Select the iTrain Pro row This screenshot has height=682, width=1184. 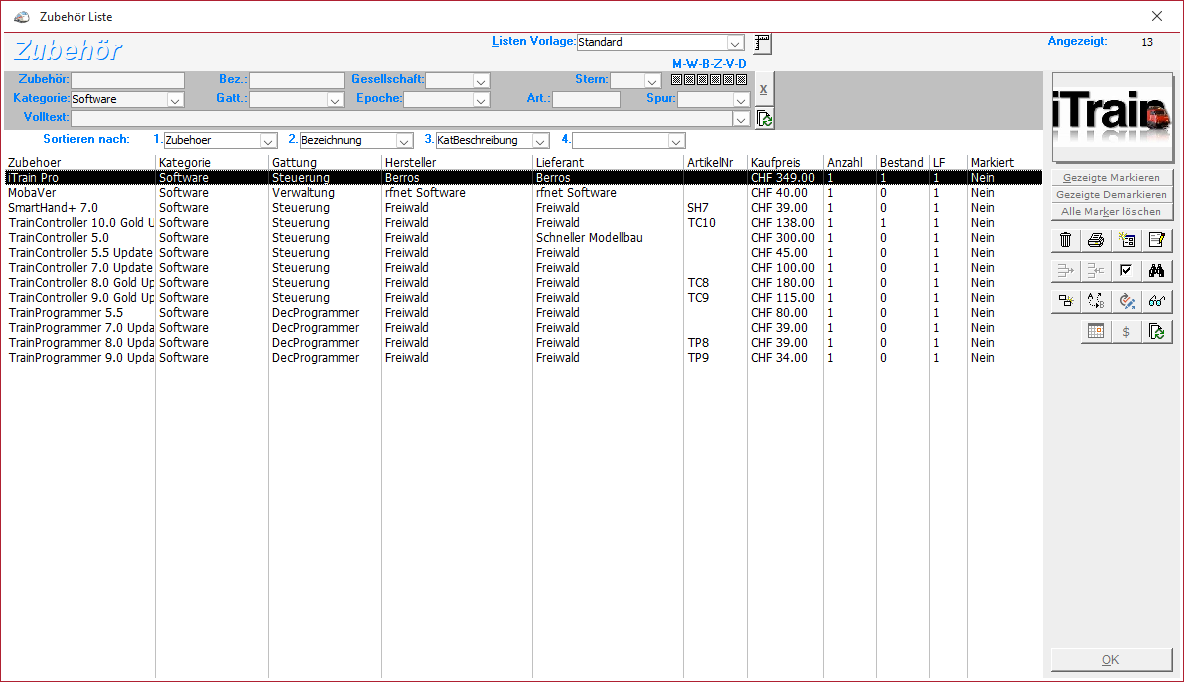point(523,178)
